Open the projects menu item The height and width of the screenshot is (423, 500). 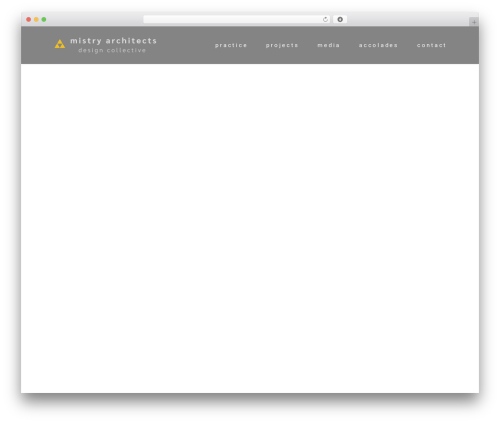(282, 45)
